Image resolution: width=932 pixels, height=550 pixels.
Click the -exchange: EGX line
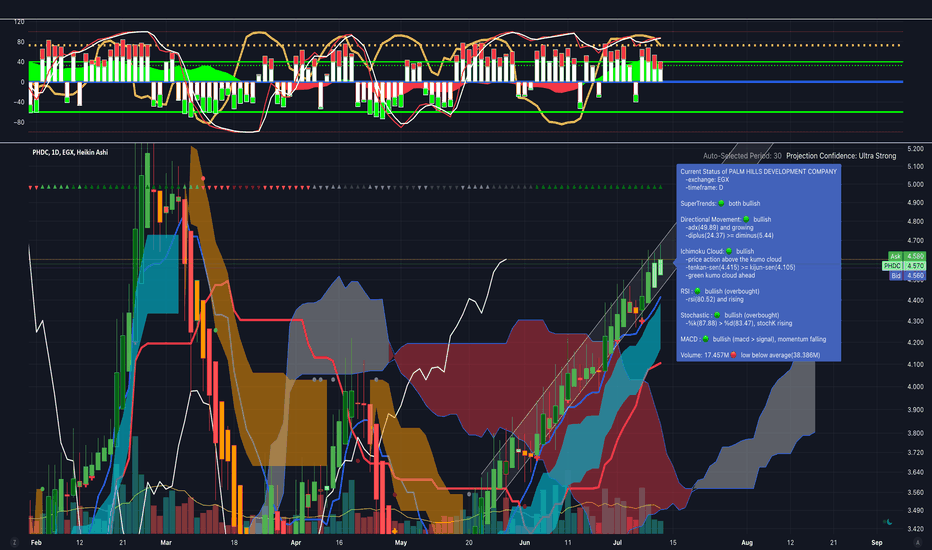(x=707, y=180)
